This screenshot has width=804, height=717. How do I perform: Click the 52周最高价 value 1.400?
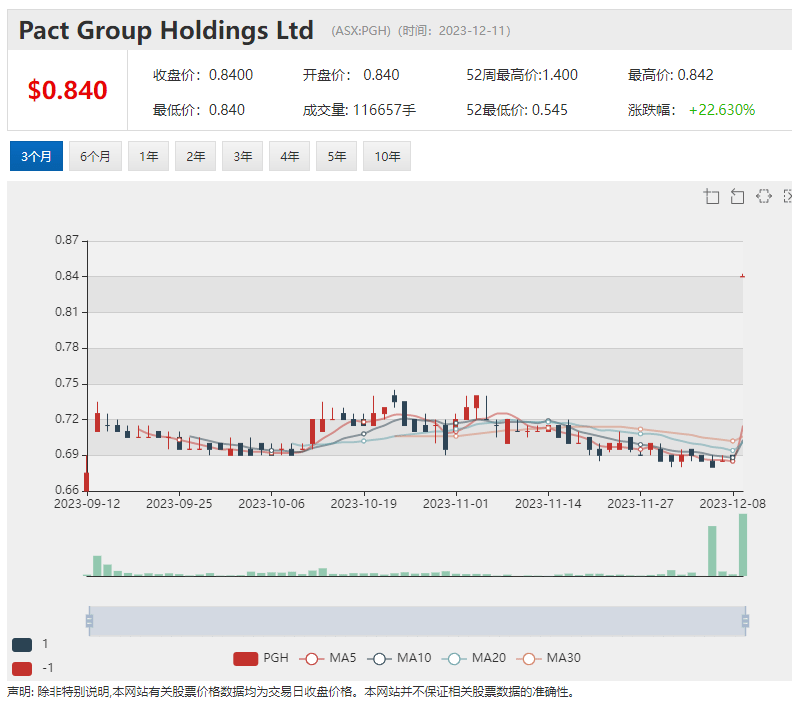[560, 75]
